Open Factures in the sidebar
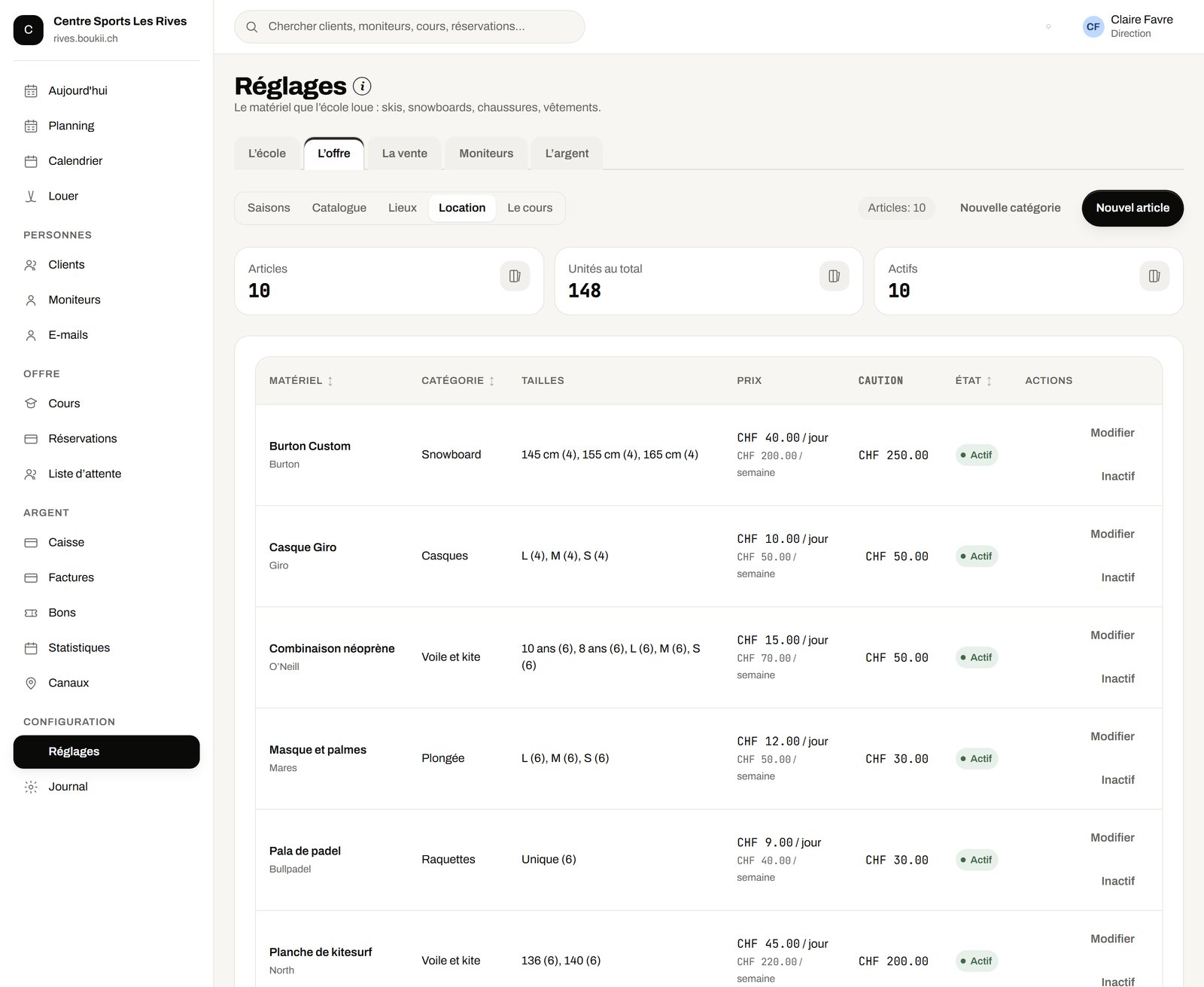The height and width of the screenshot is (987, 1204). coord(106,578)
